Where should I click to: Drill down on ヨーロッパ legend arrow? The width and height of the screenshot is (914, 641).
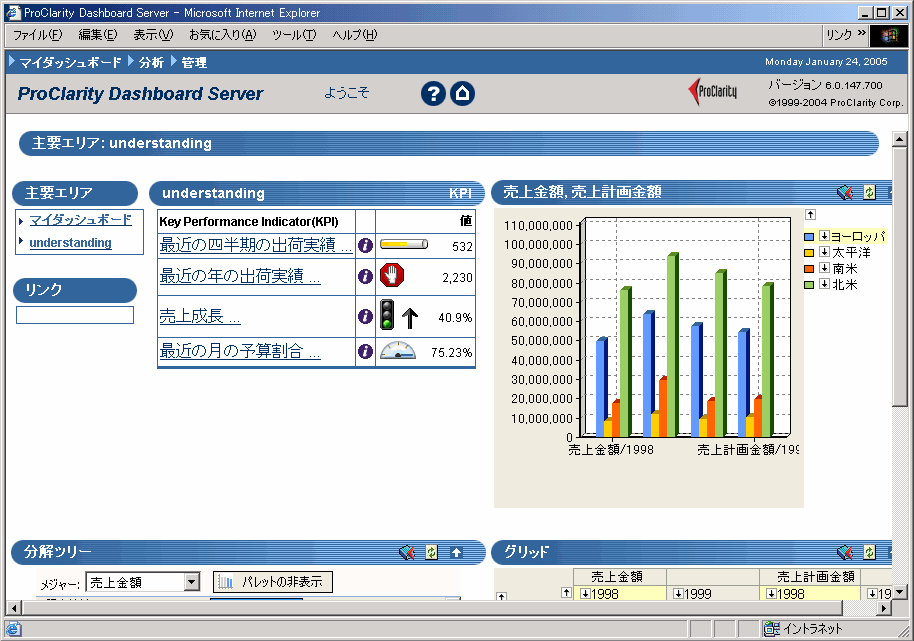click(824, 236)
